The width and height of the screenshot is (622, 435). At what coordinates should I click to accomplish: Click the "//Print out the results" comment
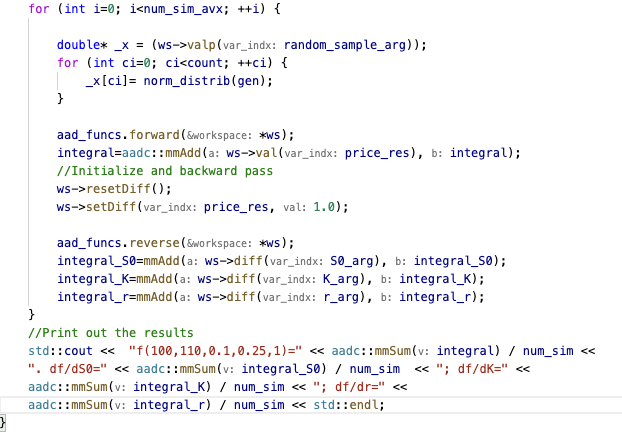click(111, 333)
